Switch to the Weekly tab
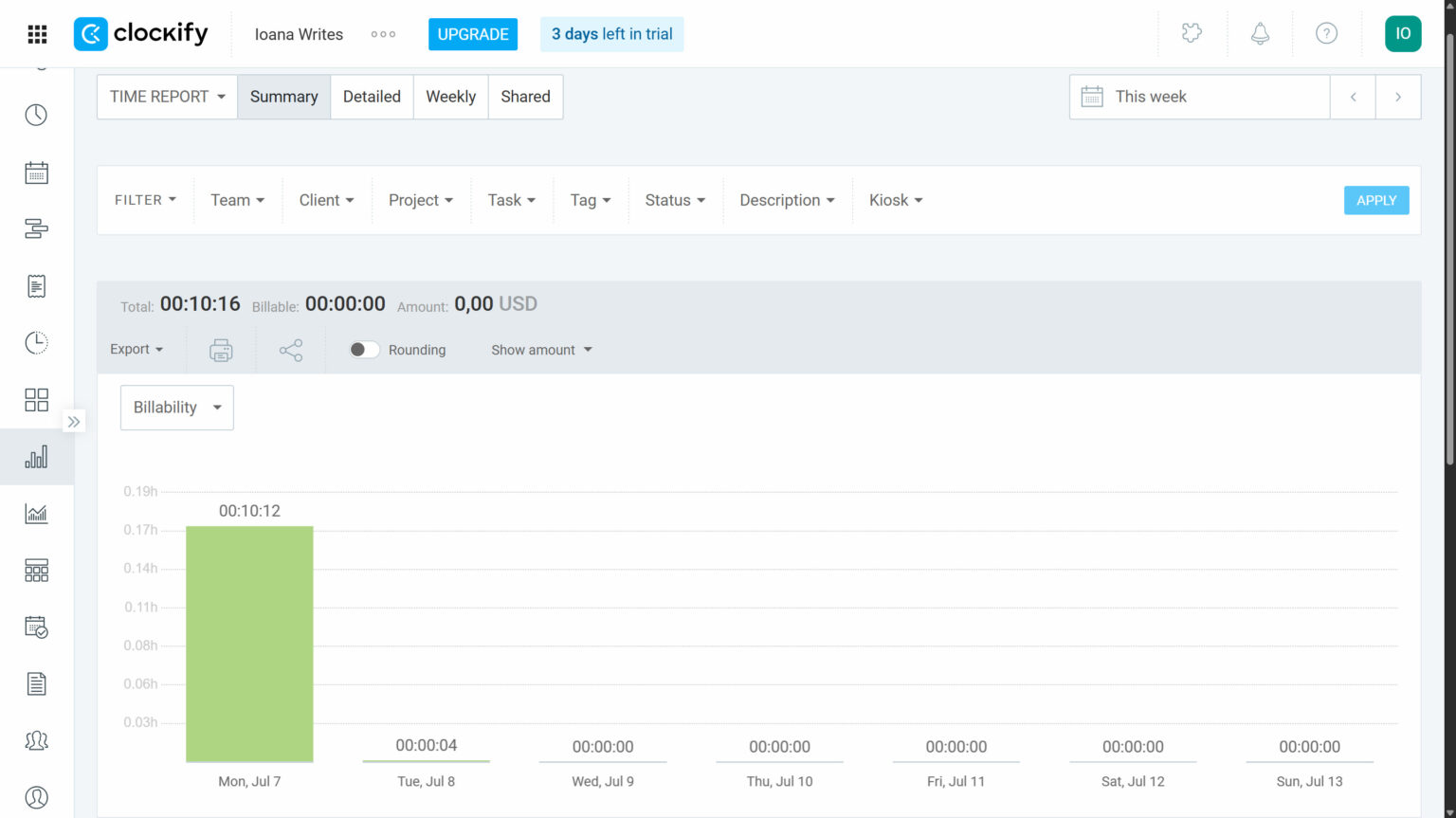The width and height of the screenshot is (1456, 818). [x=450, y=97]
